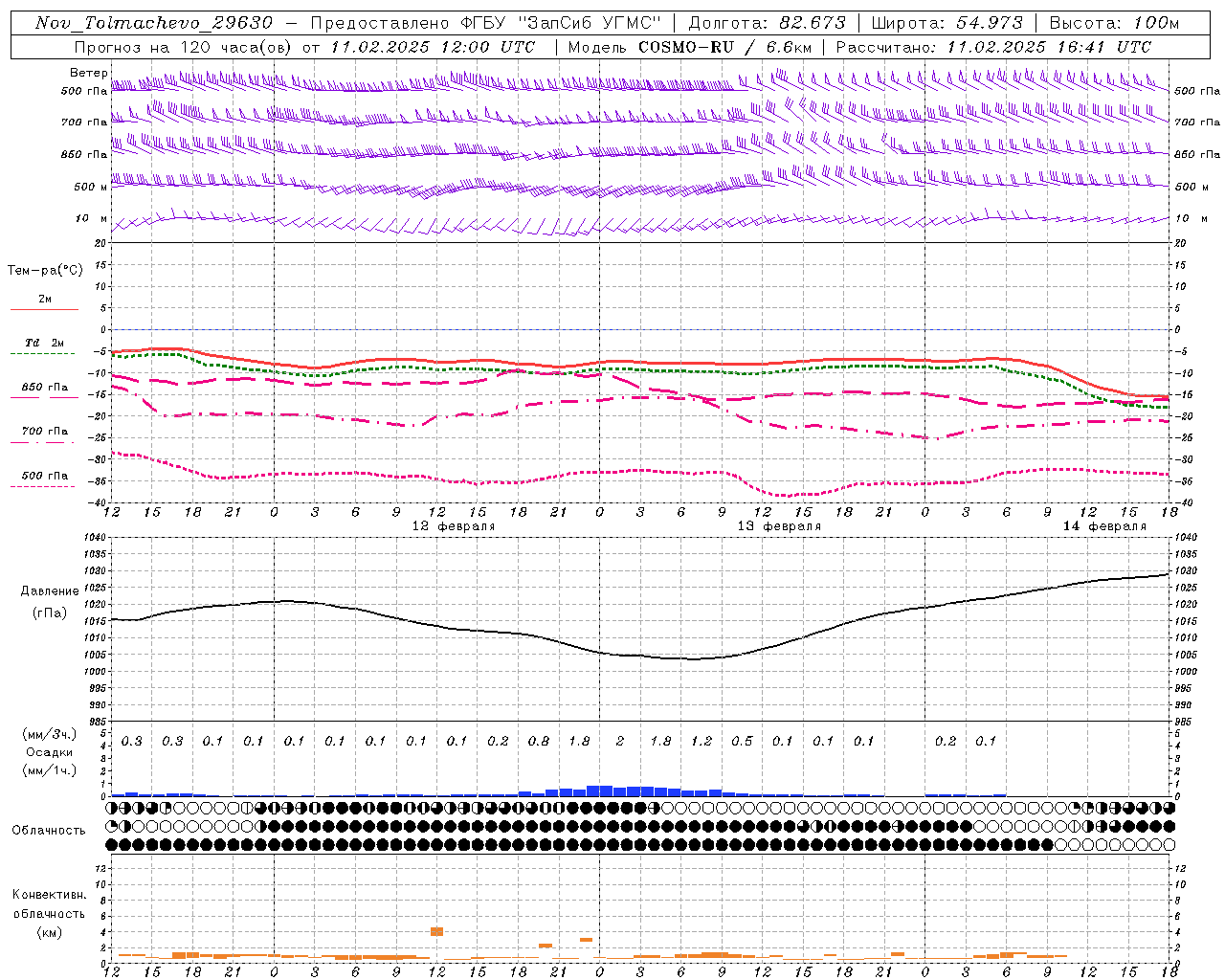
Task: Click the 'Долгота: 82.673' longitude value
Action: pyautogui.click(x=768, y=23)
